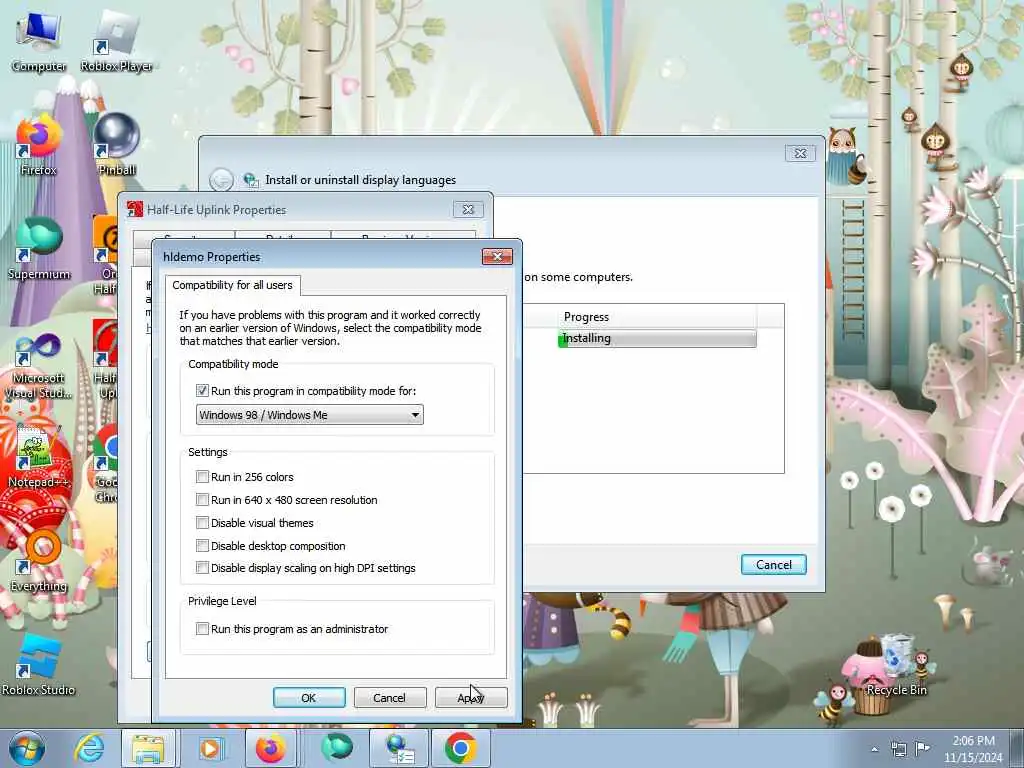Launch the Pinball desktop shortcut
The height and width of the screenshot is (768, 1024).
[117, 145]
